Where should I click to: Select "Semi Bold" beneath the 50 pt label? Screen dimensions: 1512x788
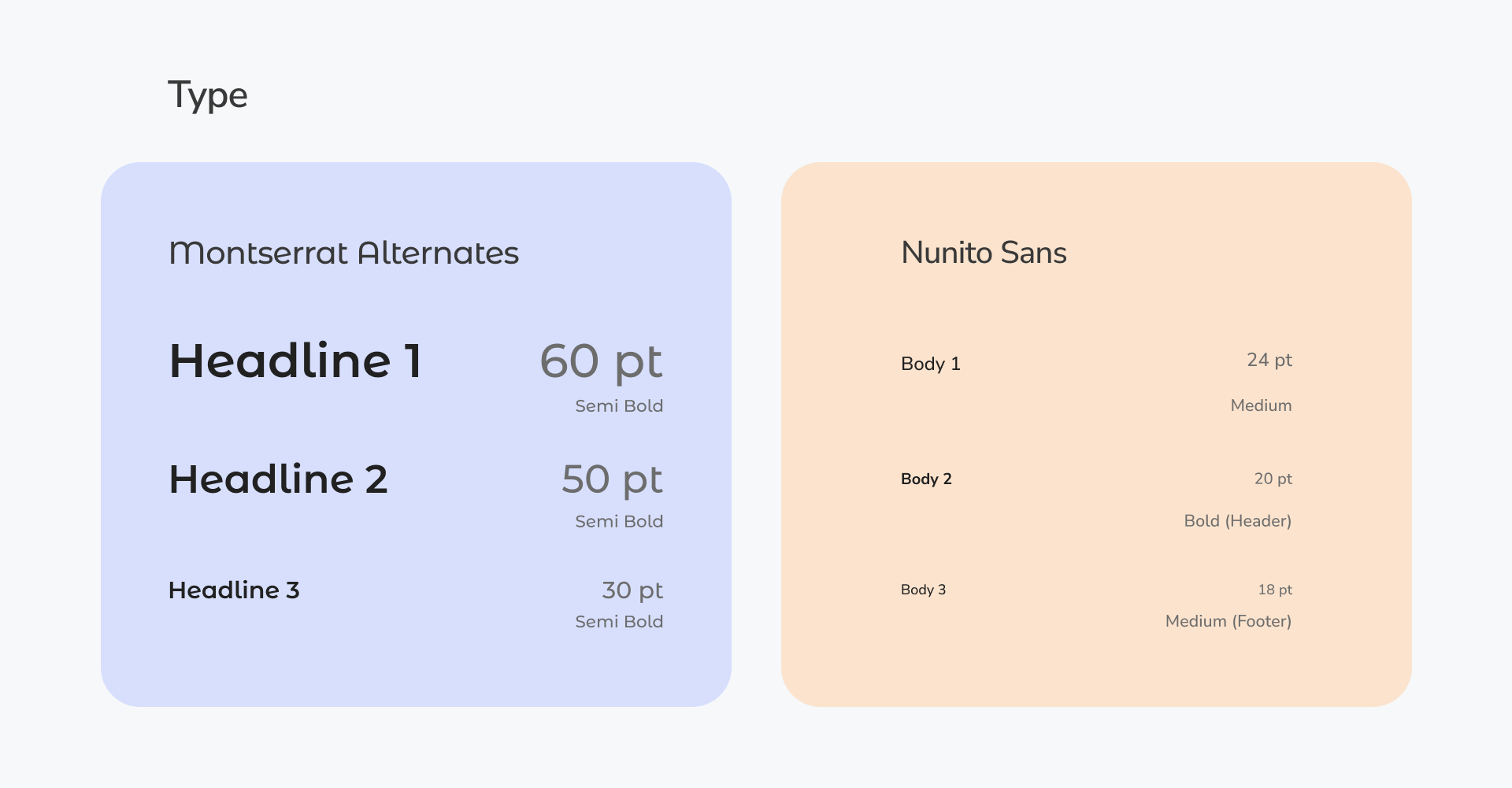(x=619, y=521)
